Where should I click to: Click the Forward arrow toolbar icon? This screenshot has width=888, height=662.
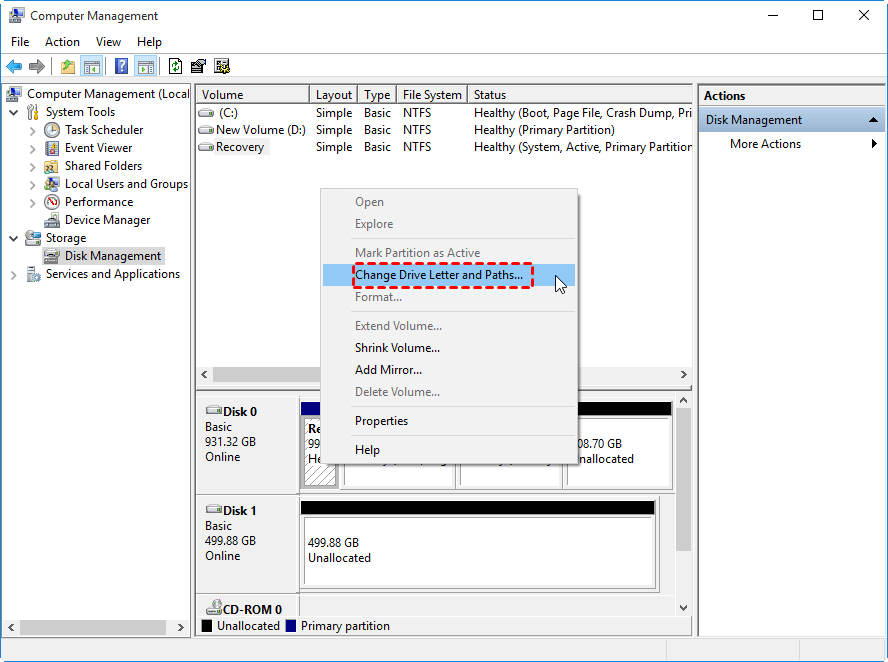point(37,67)
